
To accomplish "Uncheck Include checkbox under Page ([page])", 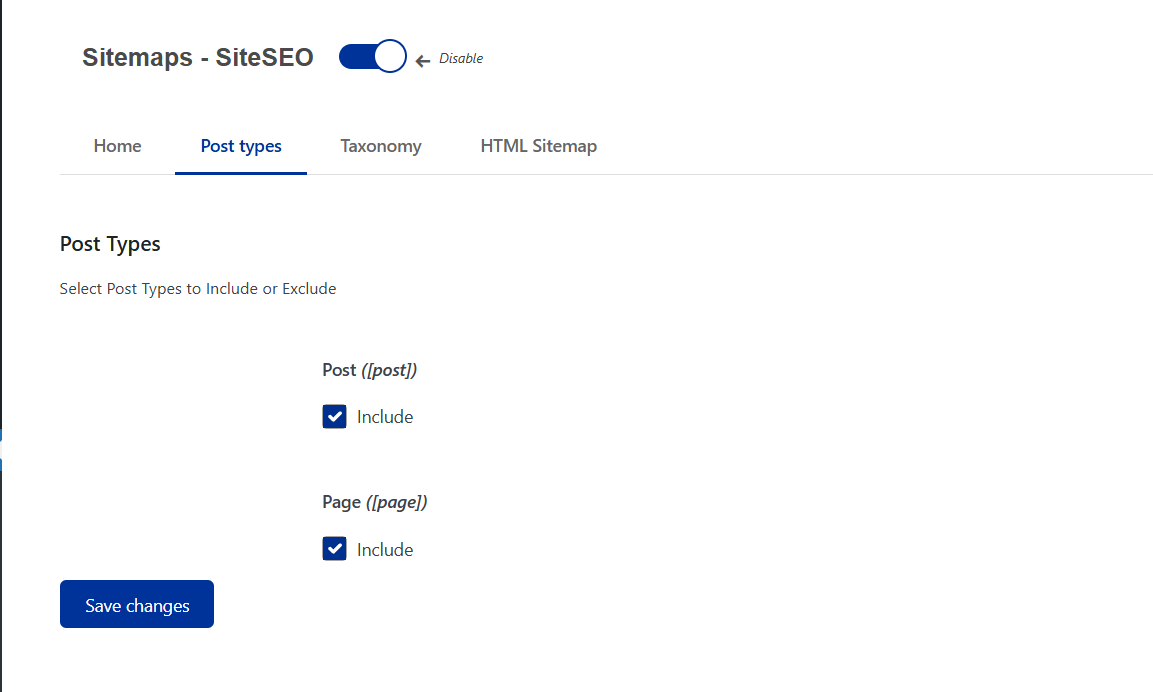I will pos(335,549).
